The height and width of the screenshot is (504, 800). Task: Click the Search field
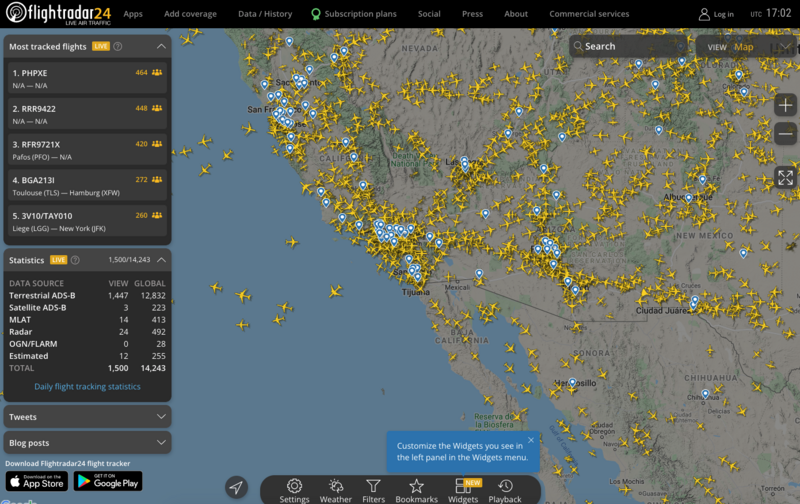click(628, 46)
